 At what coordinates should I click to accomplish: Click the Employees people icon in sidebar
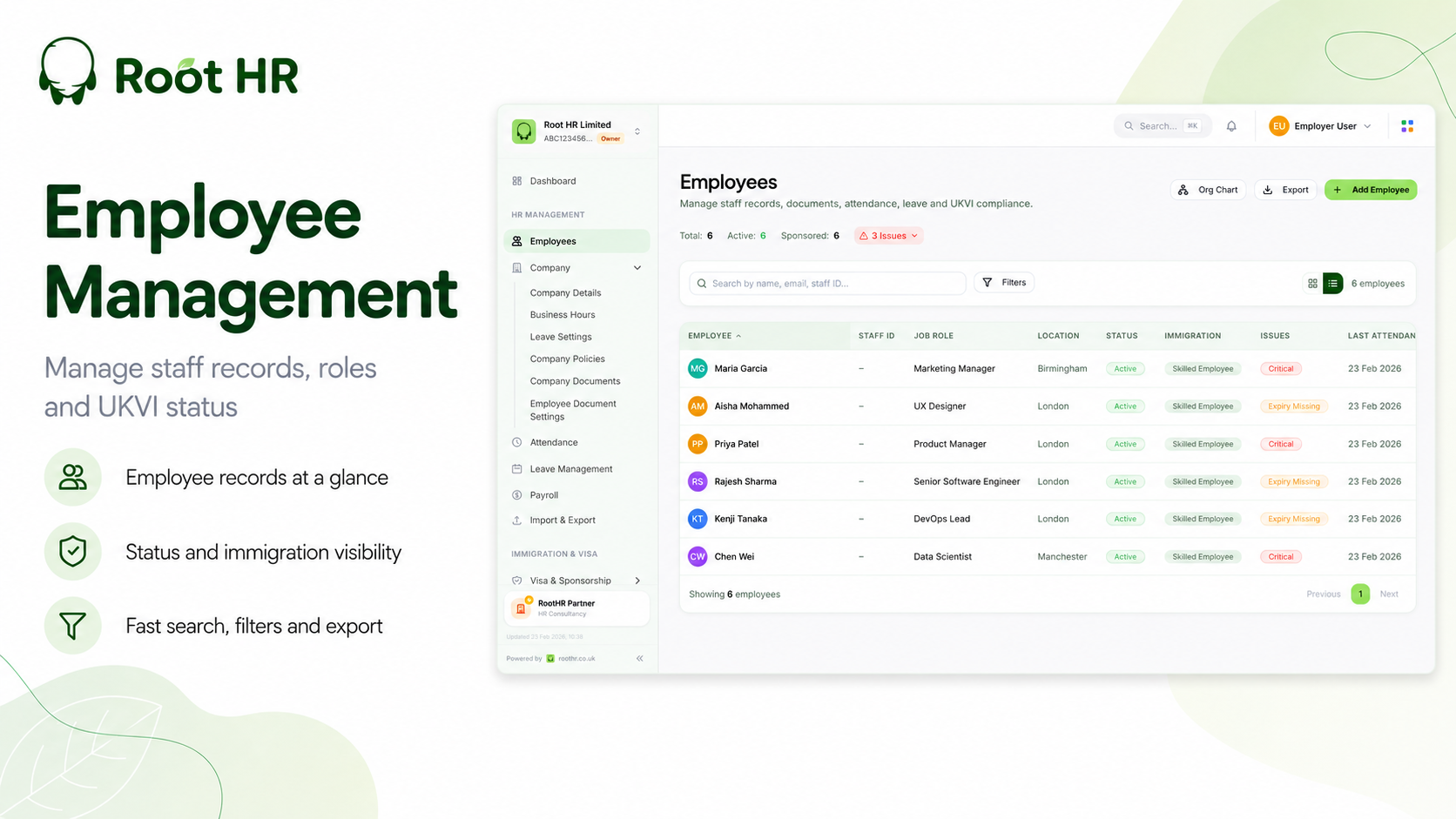[x=517, y=241]
